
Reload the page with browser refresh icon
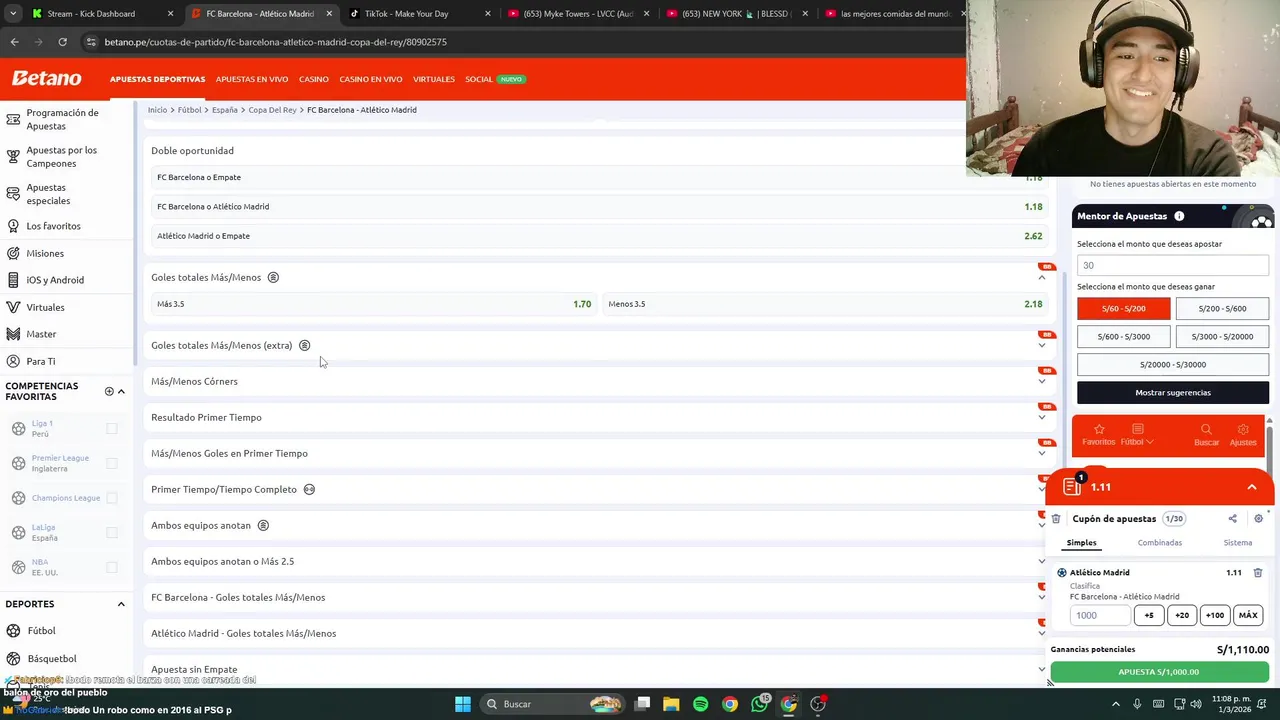(x=62, y=42)
